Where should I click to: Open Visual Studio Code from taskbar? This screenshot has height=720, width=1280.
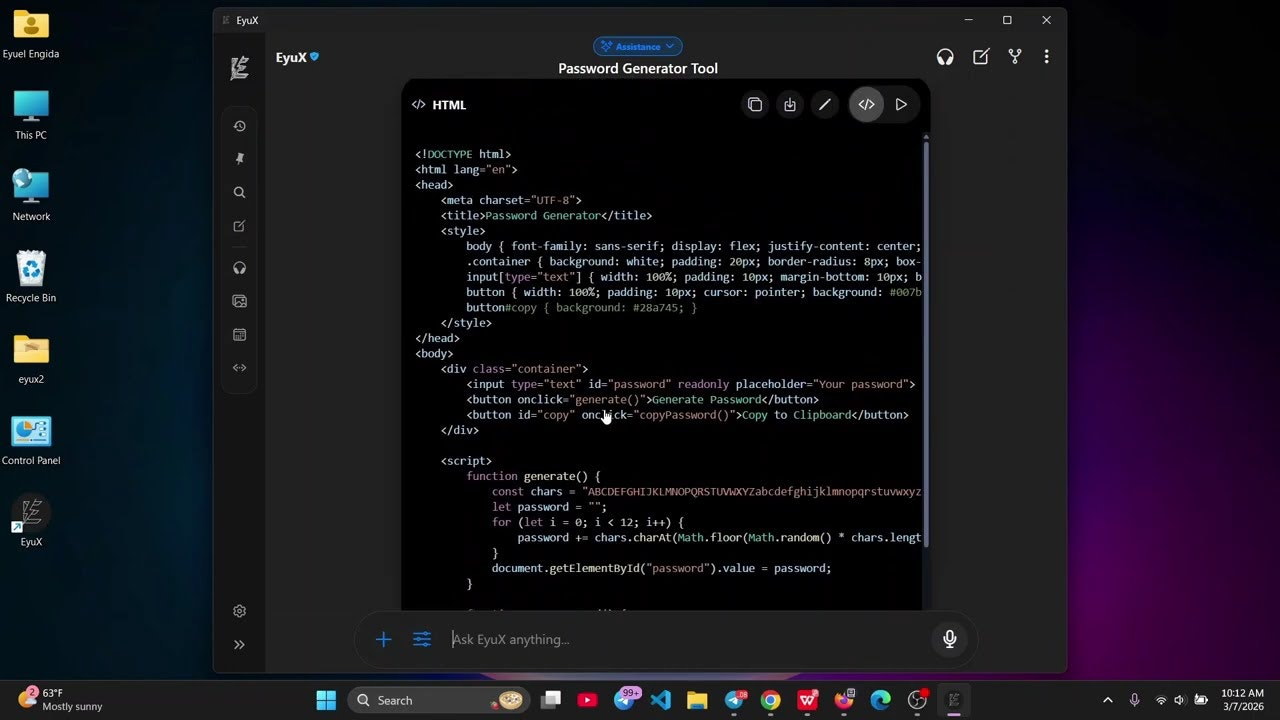pyautogui.click(x=661, y=700)
